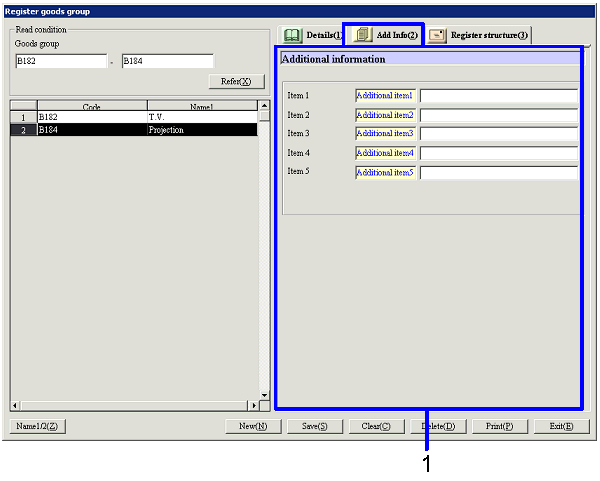Click the Register structure tab icon
The width and height of the screenshot is (600, 481).
437,35
